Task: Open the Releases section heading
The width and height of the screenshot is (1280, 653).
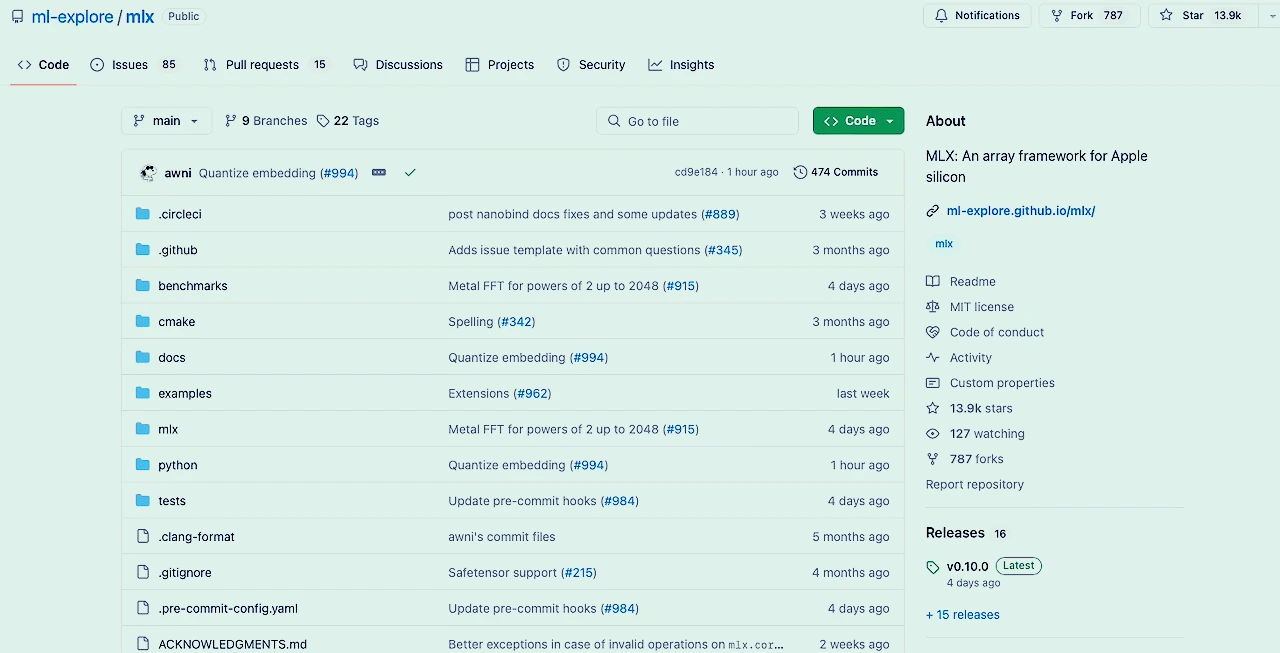Action: pos(955,533)
